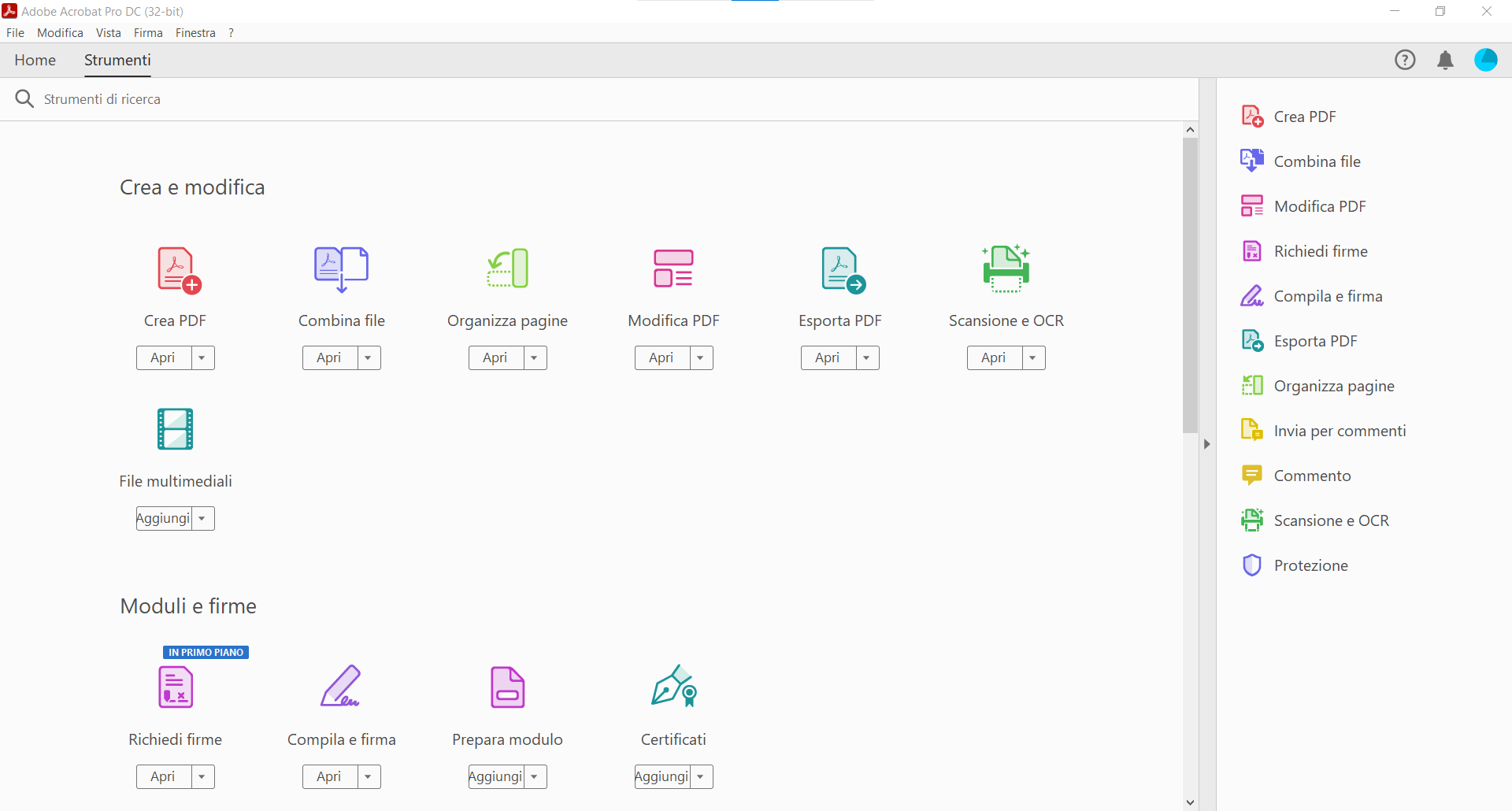Switch to the Home tab
The height and width of the screenshot is (811, 1512).
point(35,61)
